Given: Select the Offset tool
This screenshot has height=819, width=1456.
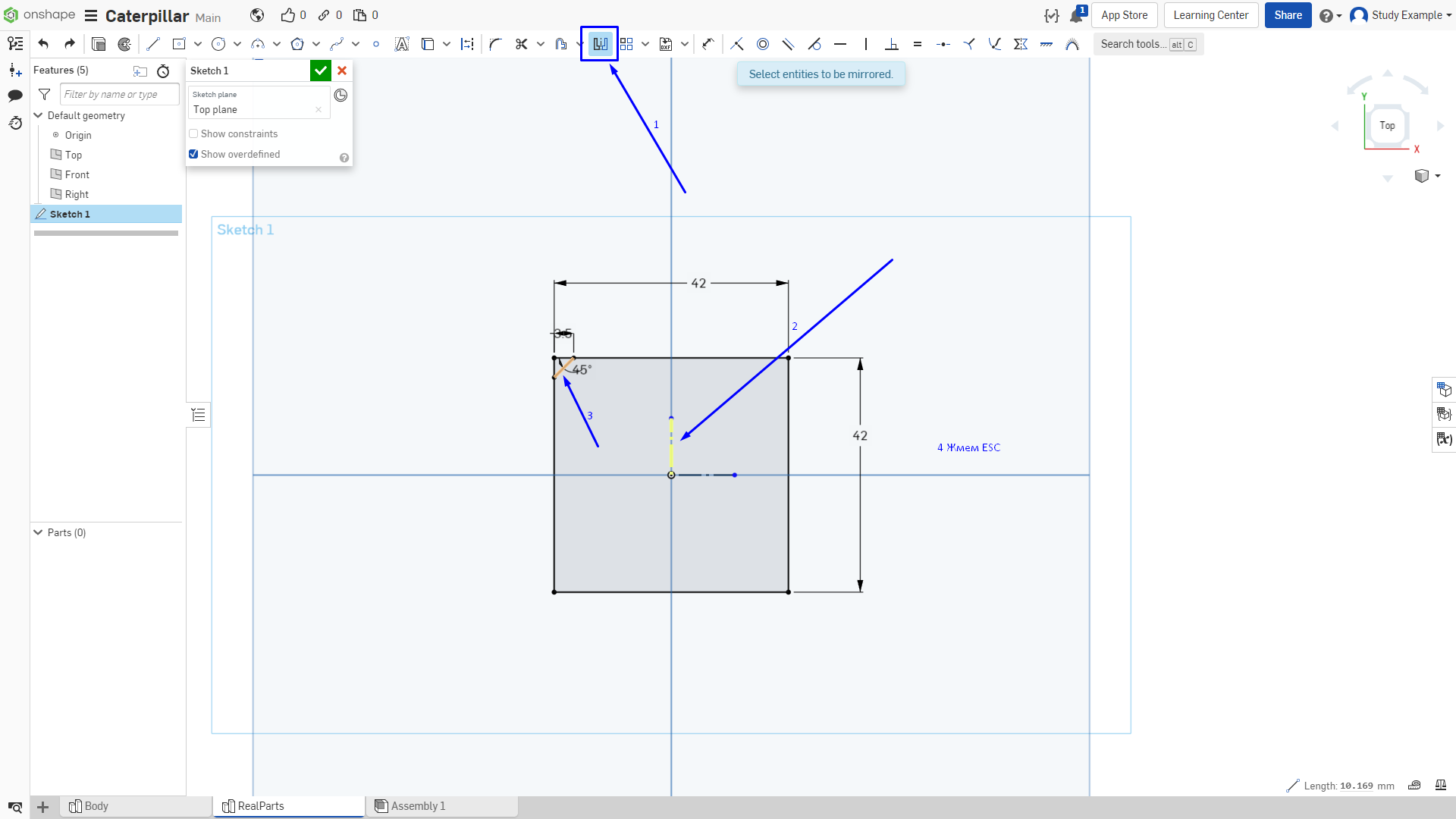Looking at the screenshot, I should (561, 44).
